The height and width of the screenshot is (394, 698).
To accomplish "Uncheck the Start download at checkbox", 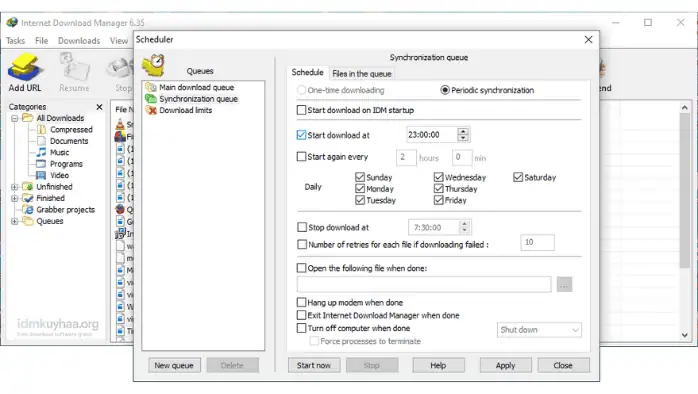I will [301, 135].
